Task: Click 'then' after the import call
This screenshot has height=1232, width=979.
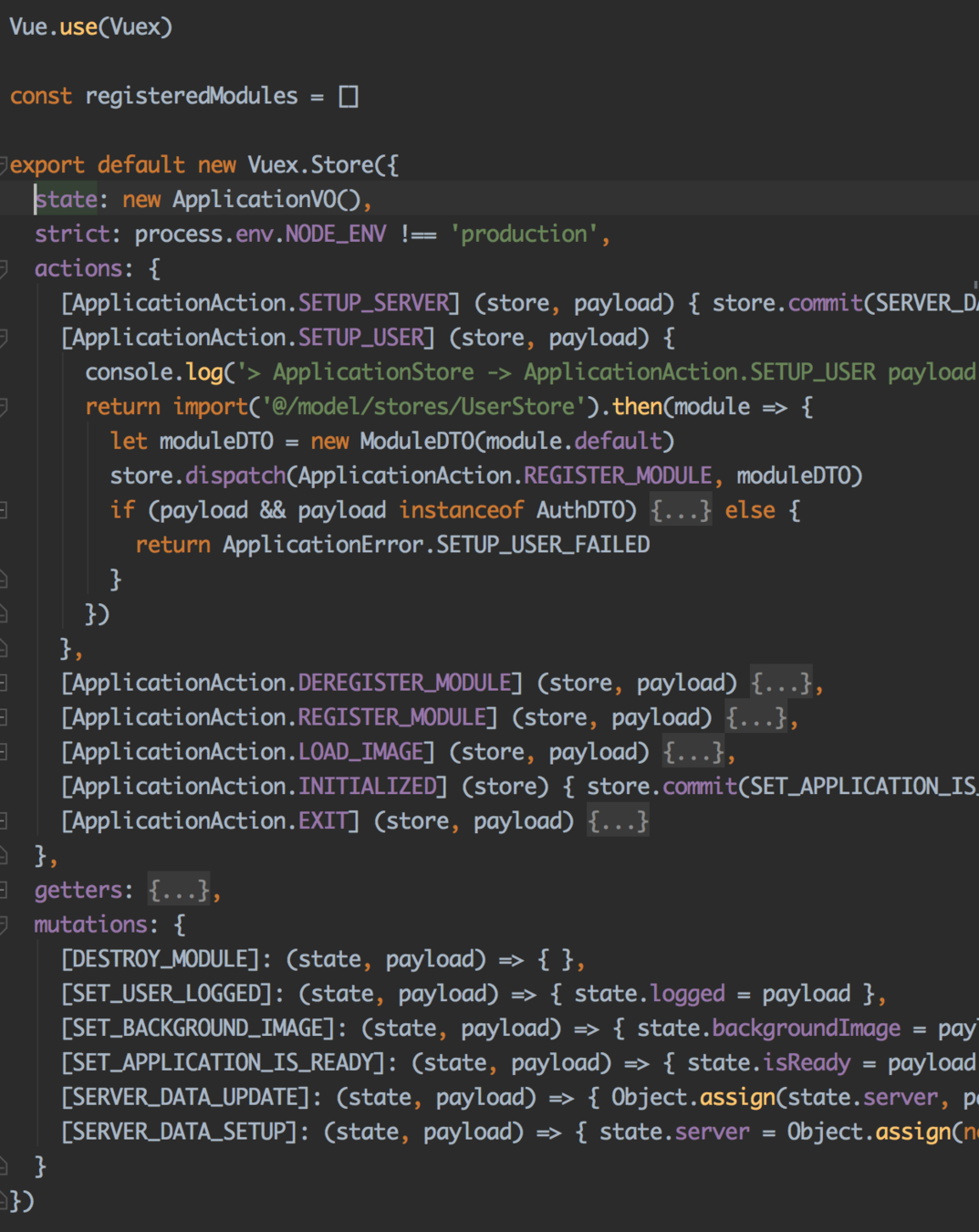Action: [638, 407]
